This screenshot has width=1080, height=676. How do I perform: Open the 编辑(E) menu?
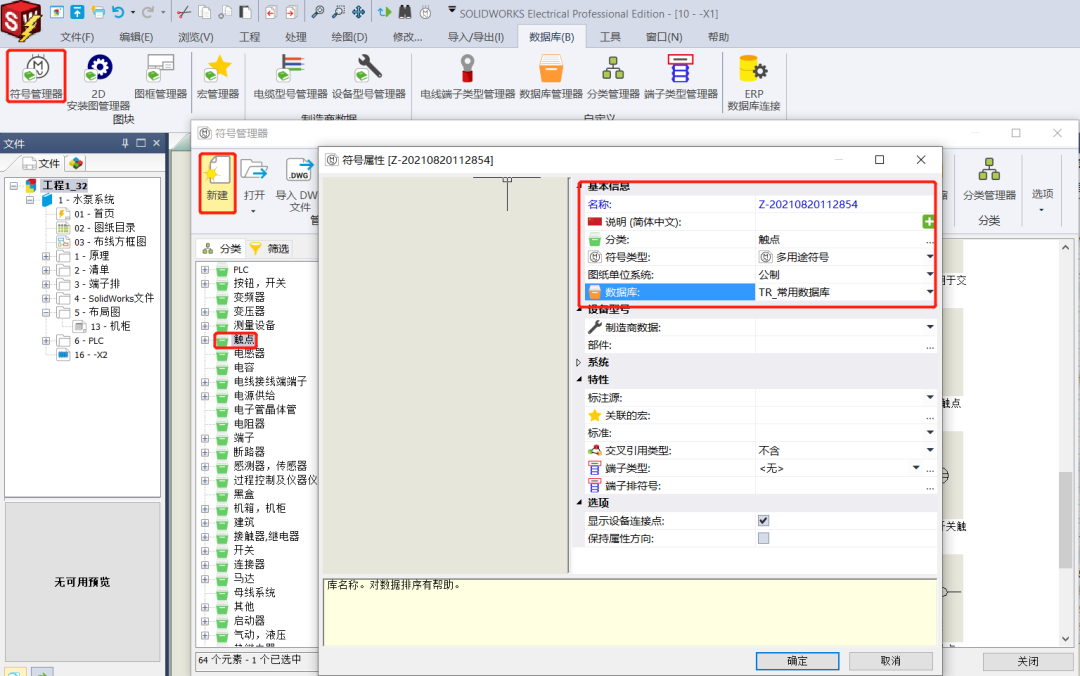(136, 37)
